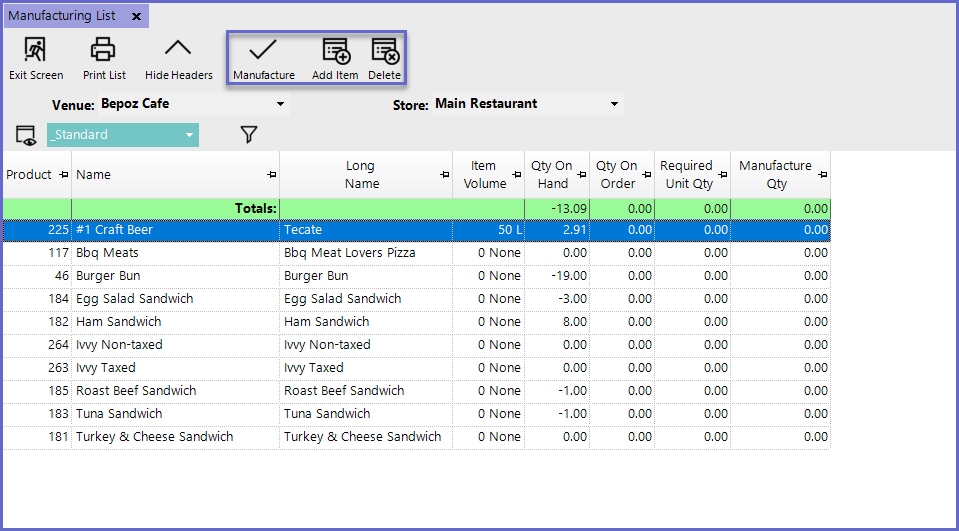Click the view layout eye icon

pyautogui.click(x=26, y=135)
